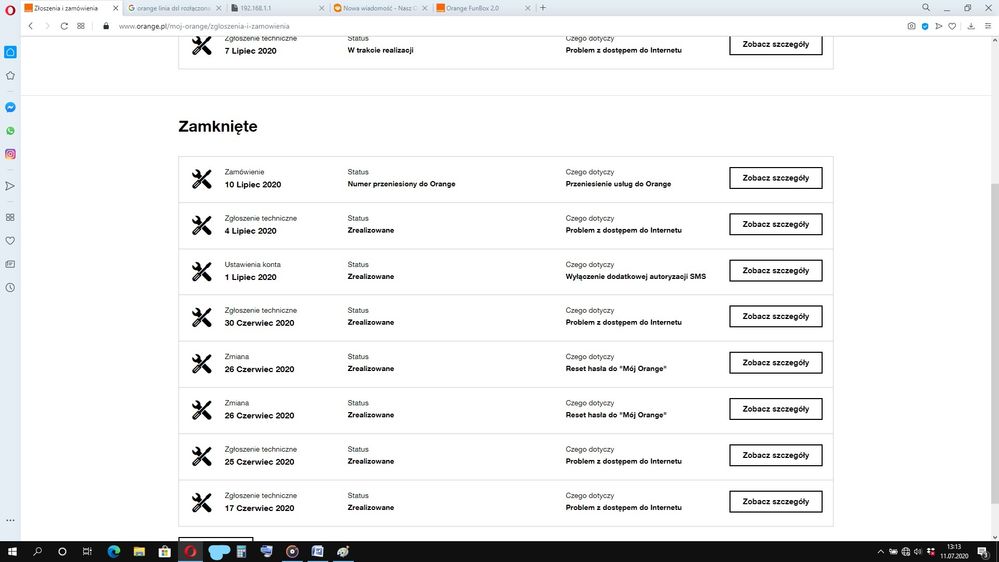Open WhatsApp in the Opera sidebar

(x=10, y=131)
